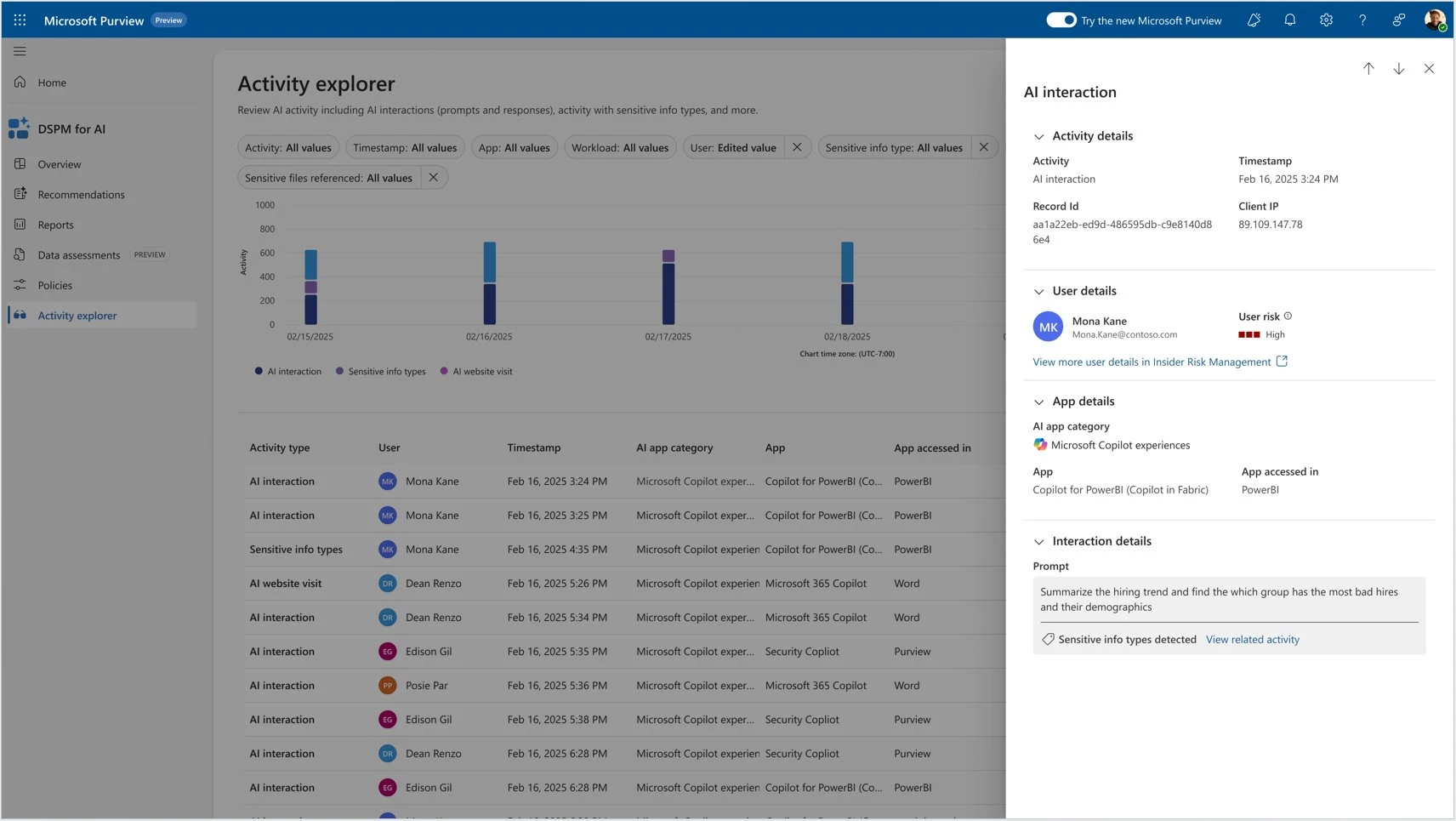1456x821 pixels.
Task: View more user details in Insider Risk Management
Action: click(1152, 362)
